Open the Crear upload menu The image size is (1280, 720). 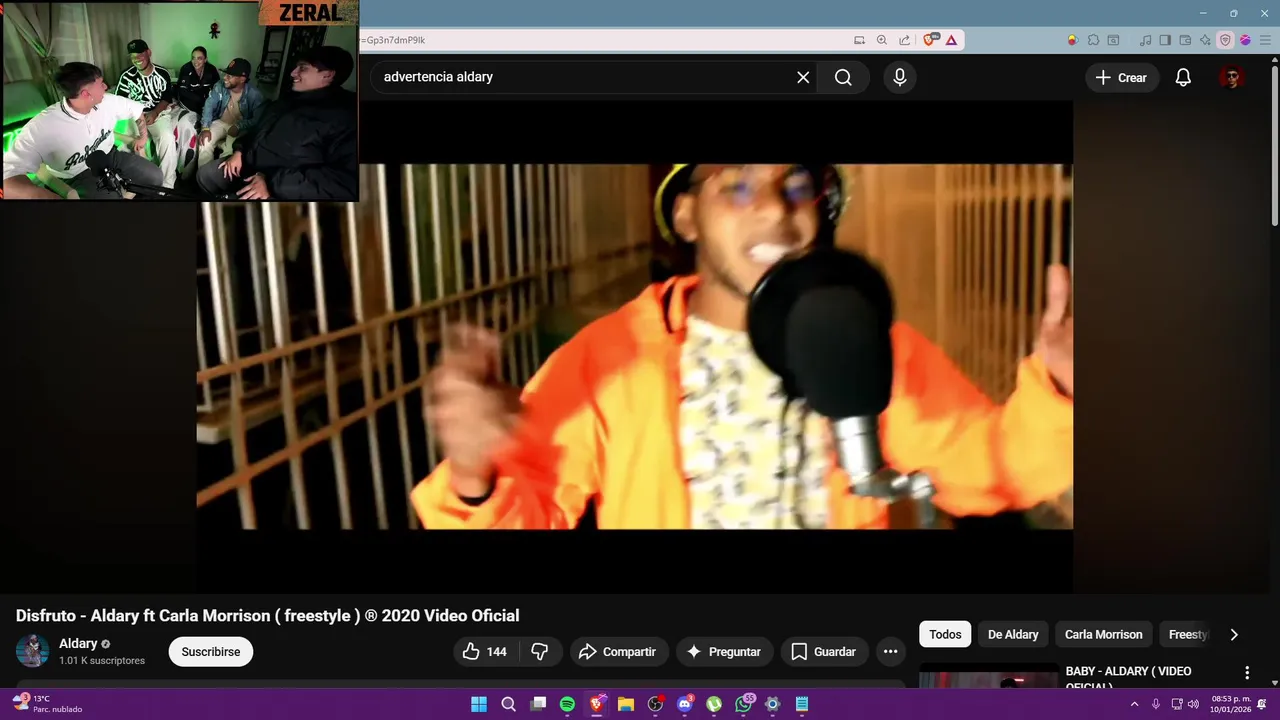[x=1121, y=77]
